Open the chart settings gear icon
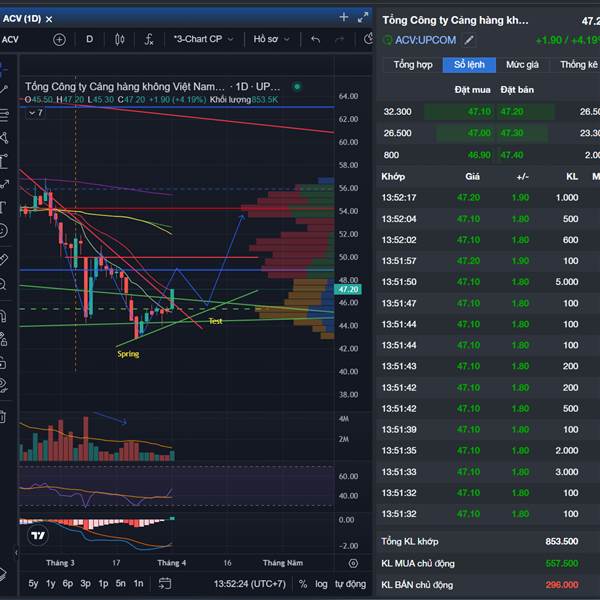The width and height of the screenshot is (600, 600). [x=353, y=563]
